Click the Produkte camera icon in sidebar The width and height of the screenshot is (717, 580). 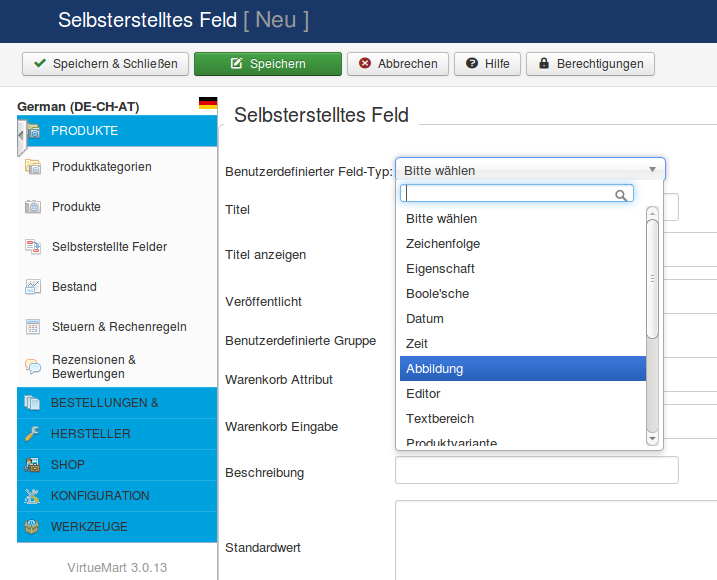coord(33,207)
